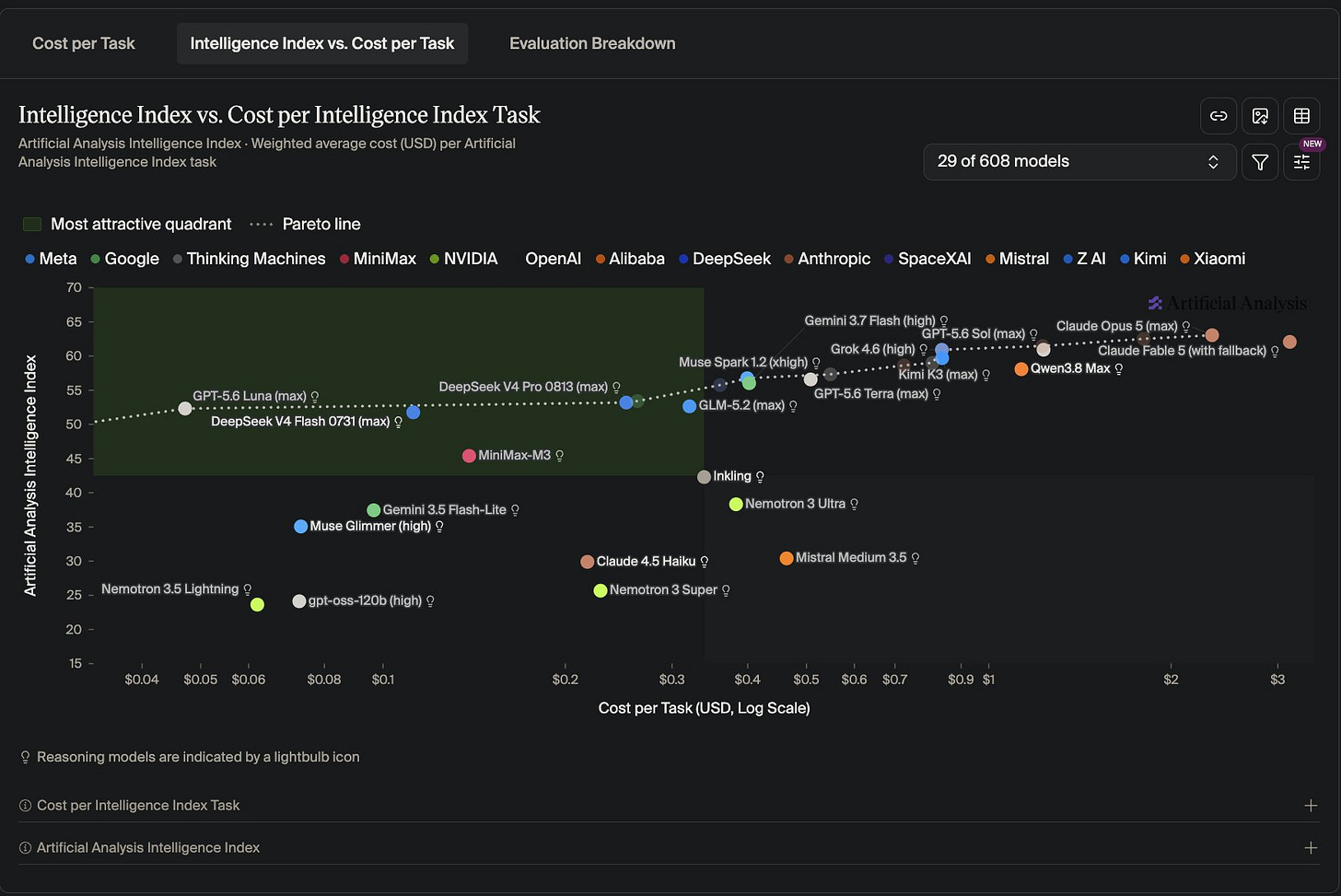Toggle the Pareto line legend item
This screenshot has width=1341, height=896.
point(305,225)
